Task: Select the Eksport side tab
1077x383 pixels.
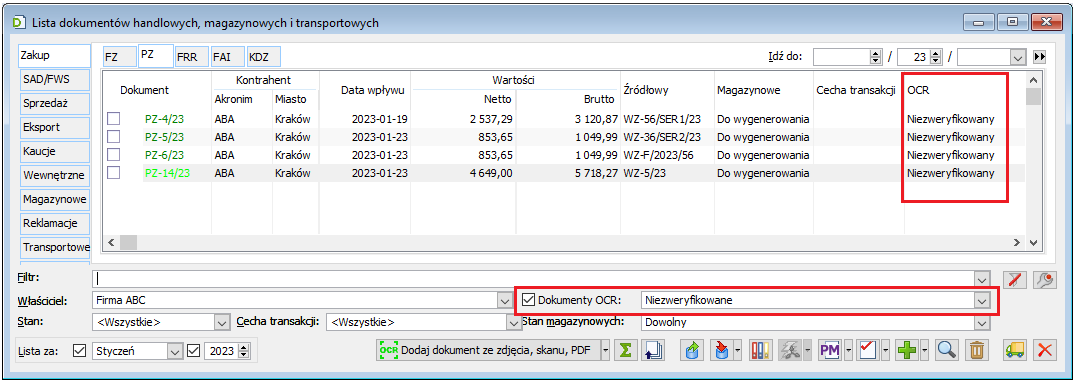Action: click(x=55, y=128)
